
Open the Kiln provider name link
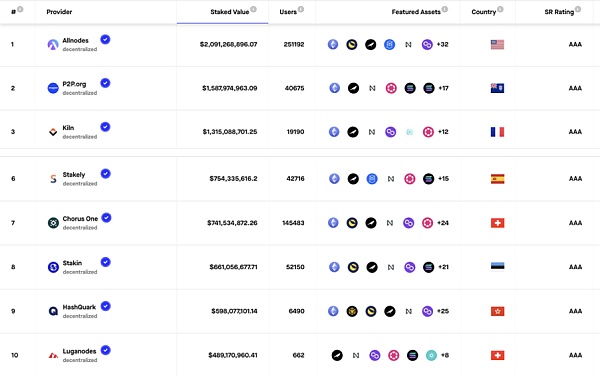tap(68, 128)
